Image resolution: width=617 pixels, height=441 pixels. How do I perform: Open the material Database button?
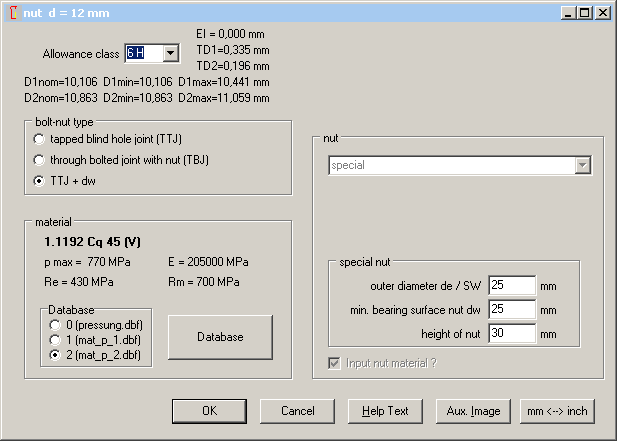tap(219, 337)
